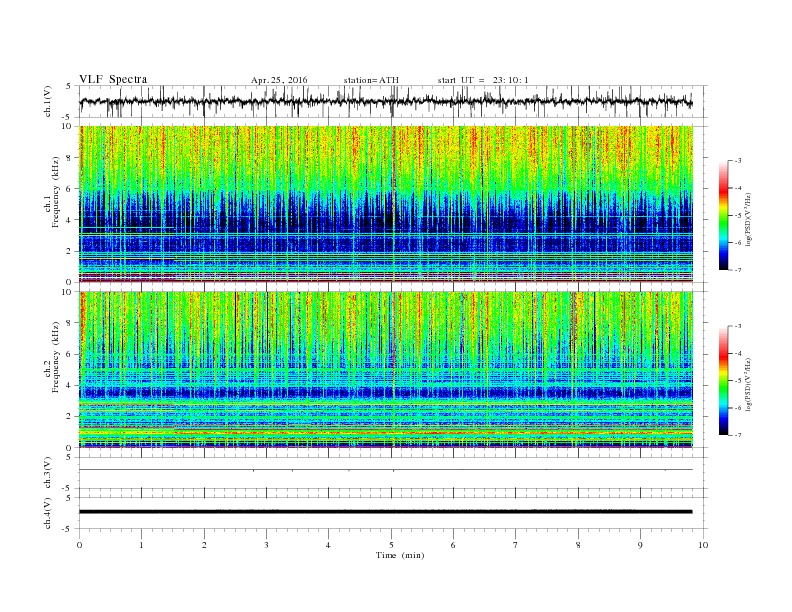Select the "start UT = 23:10:1" text

(483, 80)
